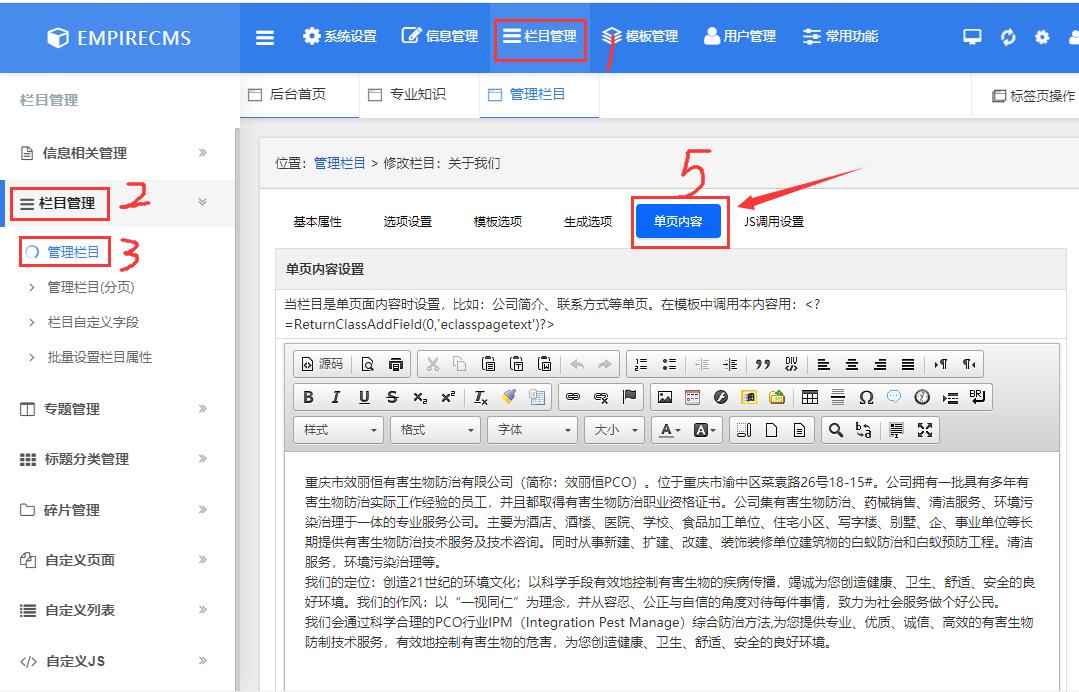
Task: Toggle bold formatting in the editor
Action: (308, 396)
